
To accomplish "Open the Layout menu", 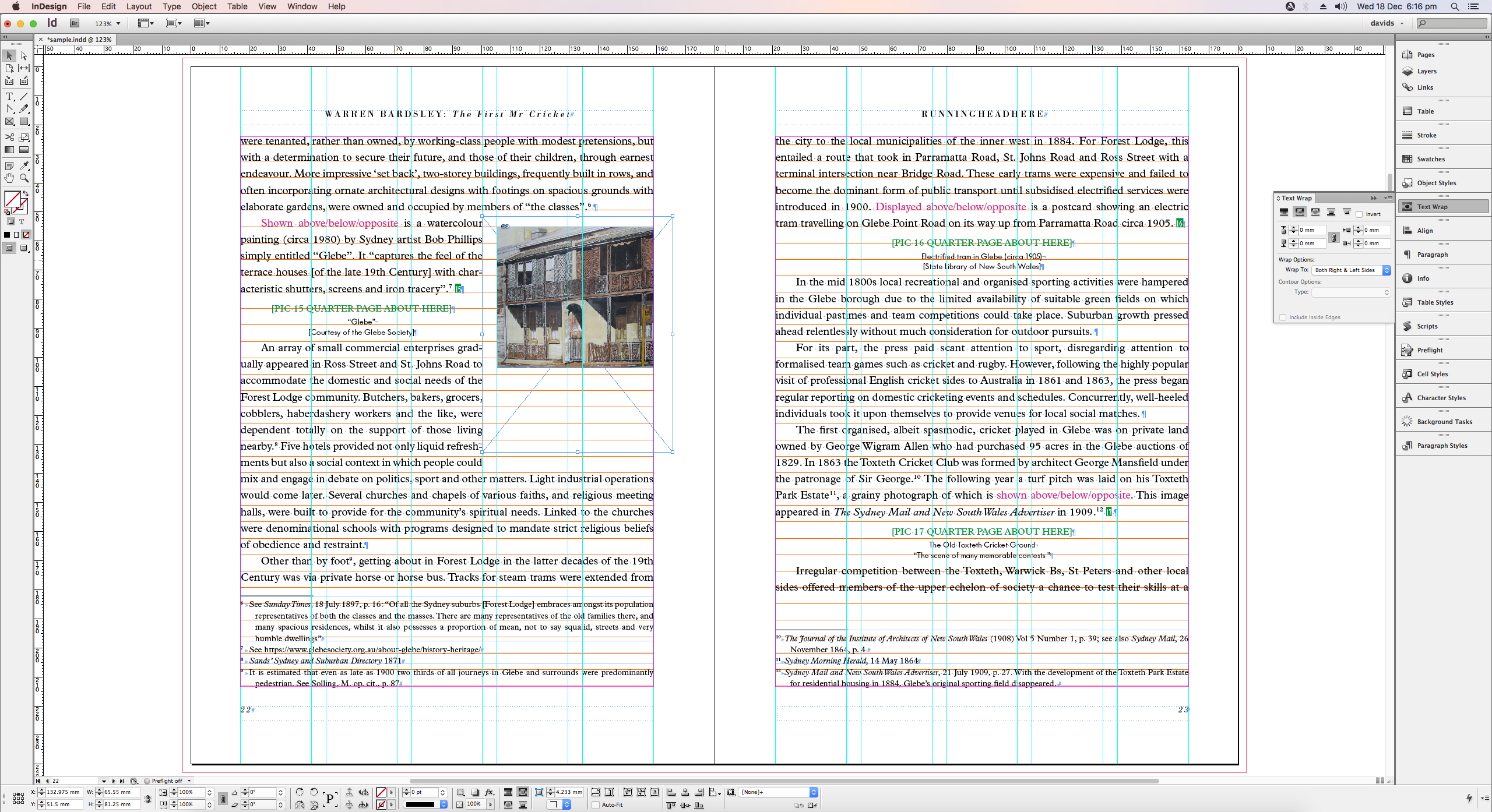I will [139, 6].
